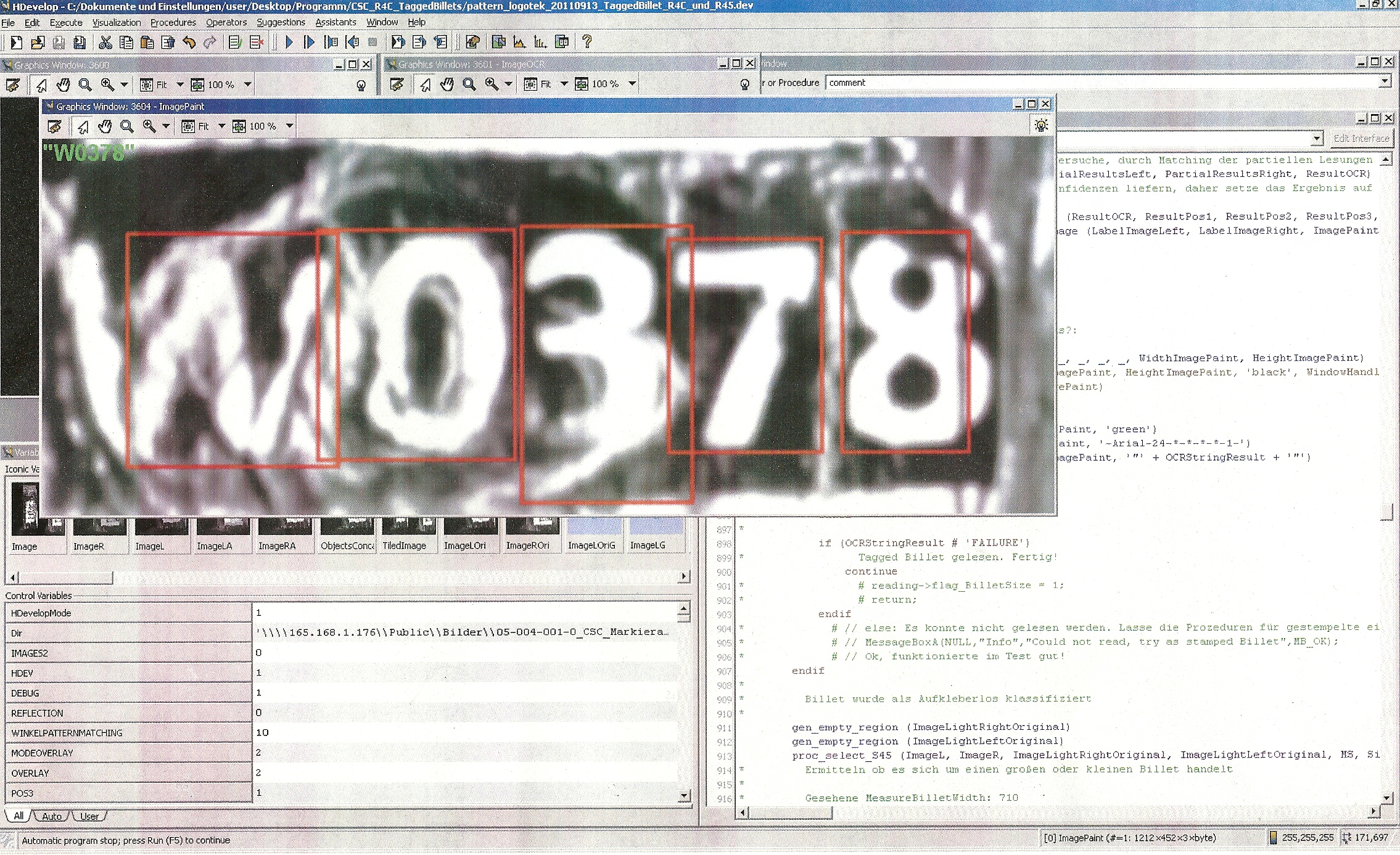Open the comment procedure combo box
Image resolution: width=1400 pixels, height=855 pixels.
(1385, 82)
